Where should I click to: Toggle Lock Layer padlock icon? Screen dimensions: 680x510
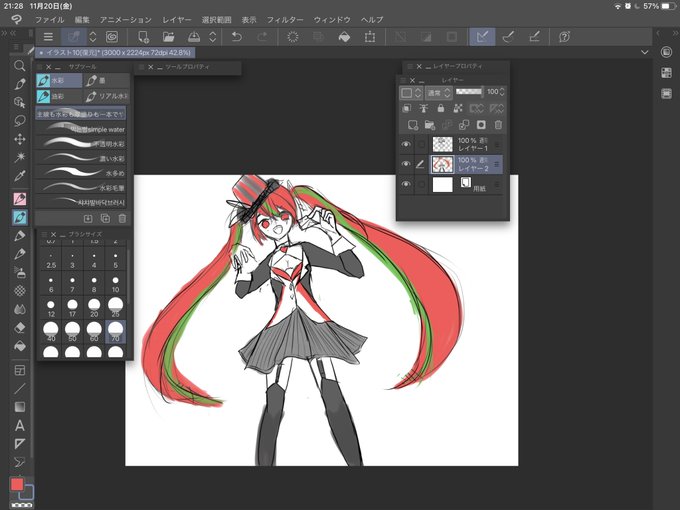(441, 108)
